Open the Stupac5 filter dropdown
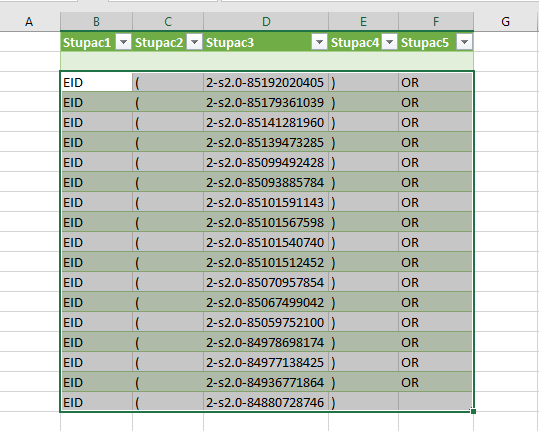 click(x=464, y=42)
